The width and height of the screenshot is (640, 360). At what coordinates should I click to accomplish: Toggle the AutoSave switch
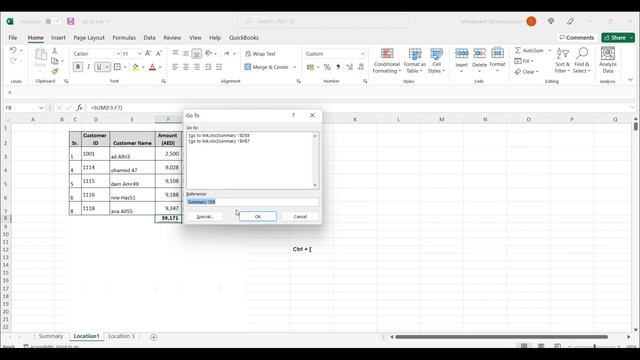pyautogui.click(x=53, y=21)
